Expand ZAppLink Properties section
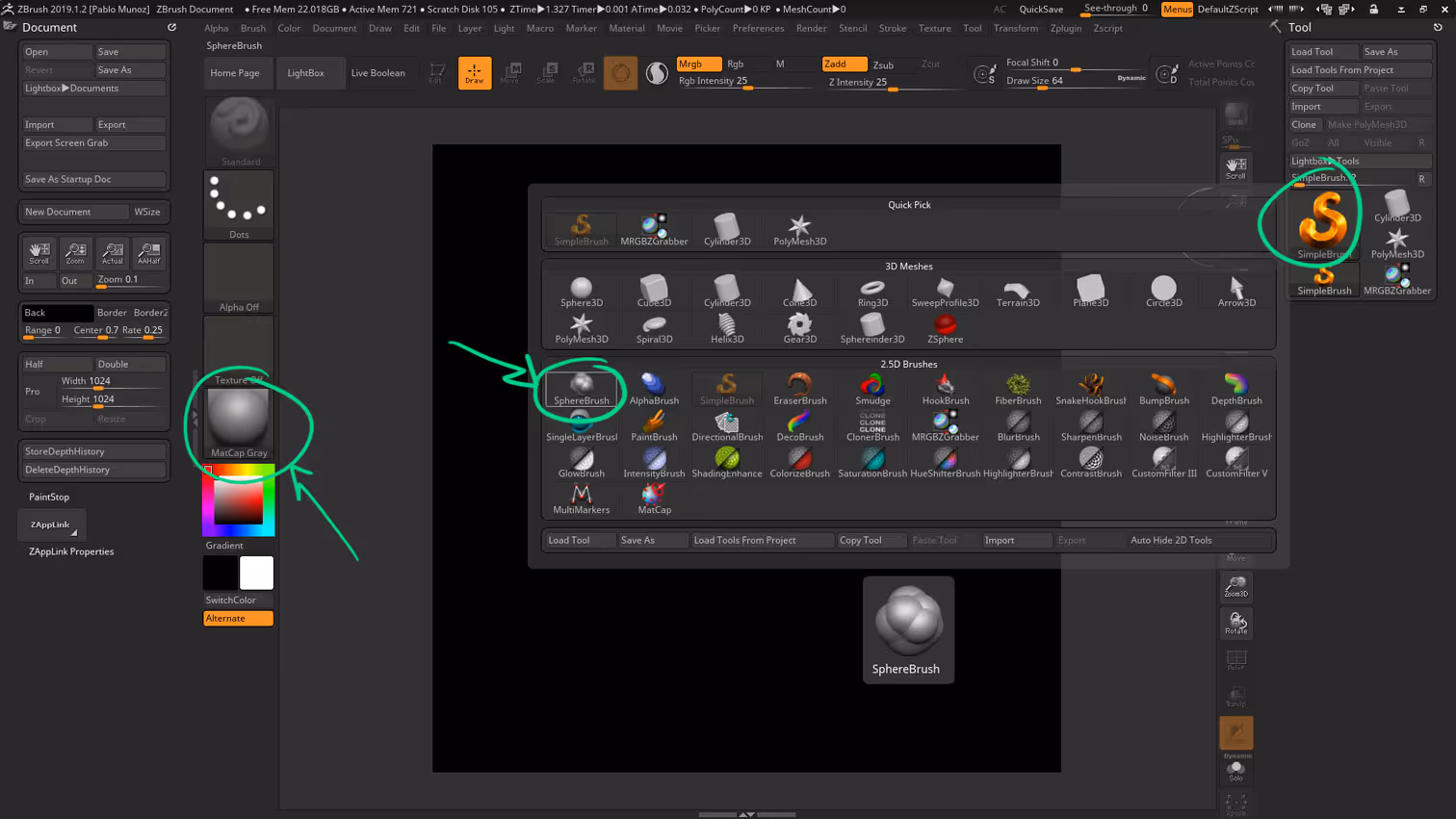1456x819 pixels. coord(71,551)
